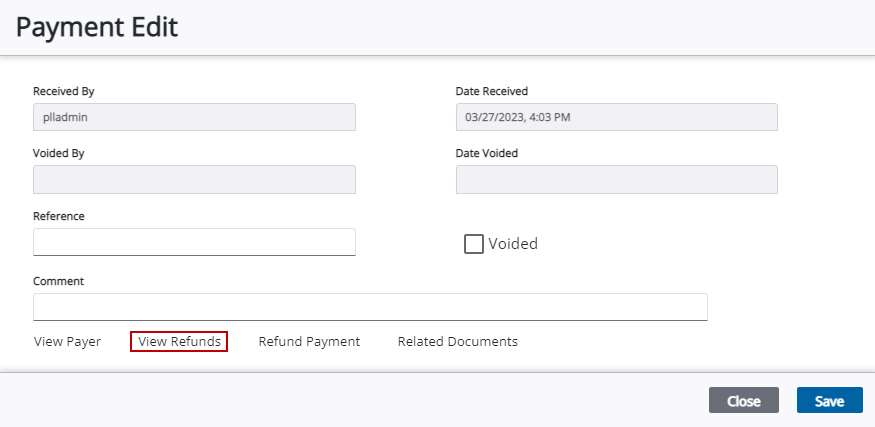Click the Comment field label

click(x=58, y=281)
